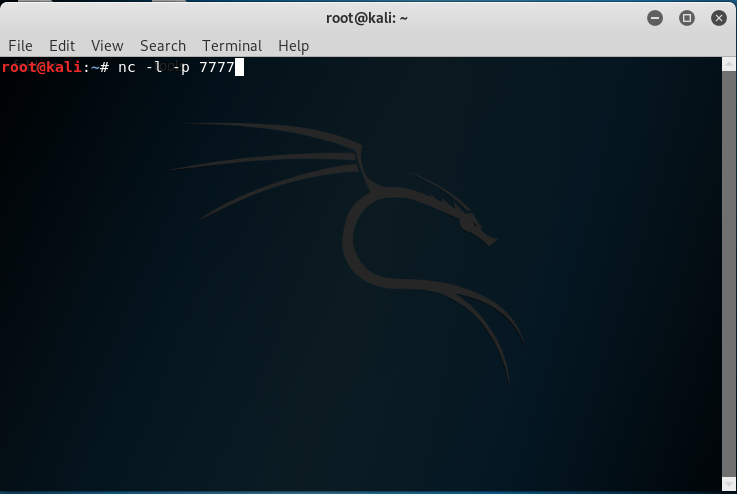
Task: Click the terminal vertical scrollbar track
Action: click(x=729, y=274)
